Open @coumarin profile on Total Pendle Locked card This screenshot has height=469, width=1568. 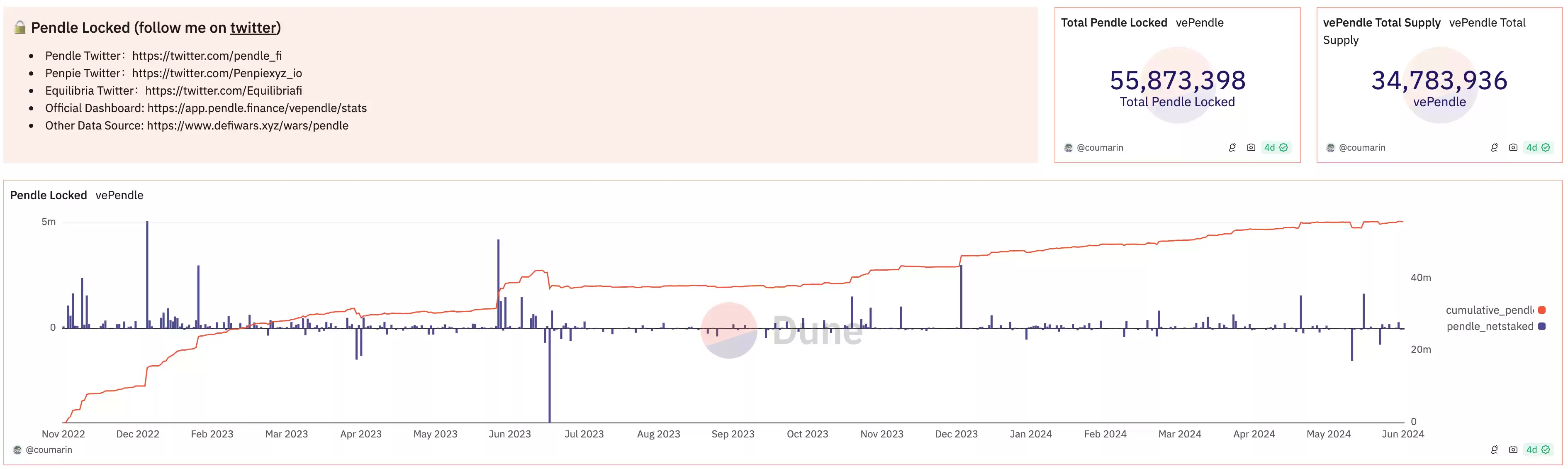click(1099, 147)
